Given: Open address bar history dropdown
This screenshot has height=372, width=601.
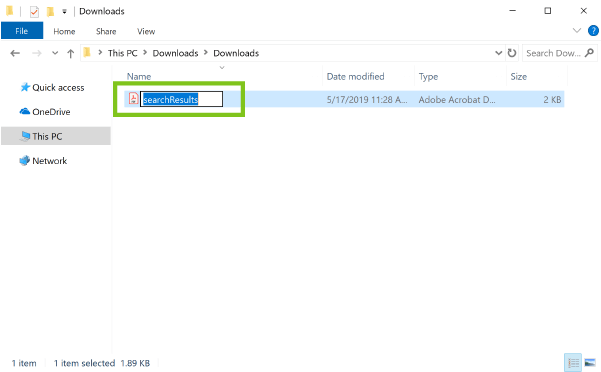Looking at the screenshot, I should pos(498,53).
